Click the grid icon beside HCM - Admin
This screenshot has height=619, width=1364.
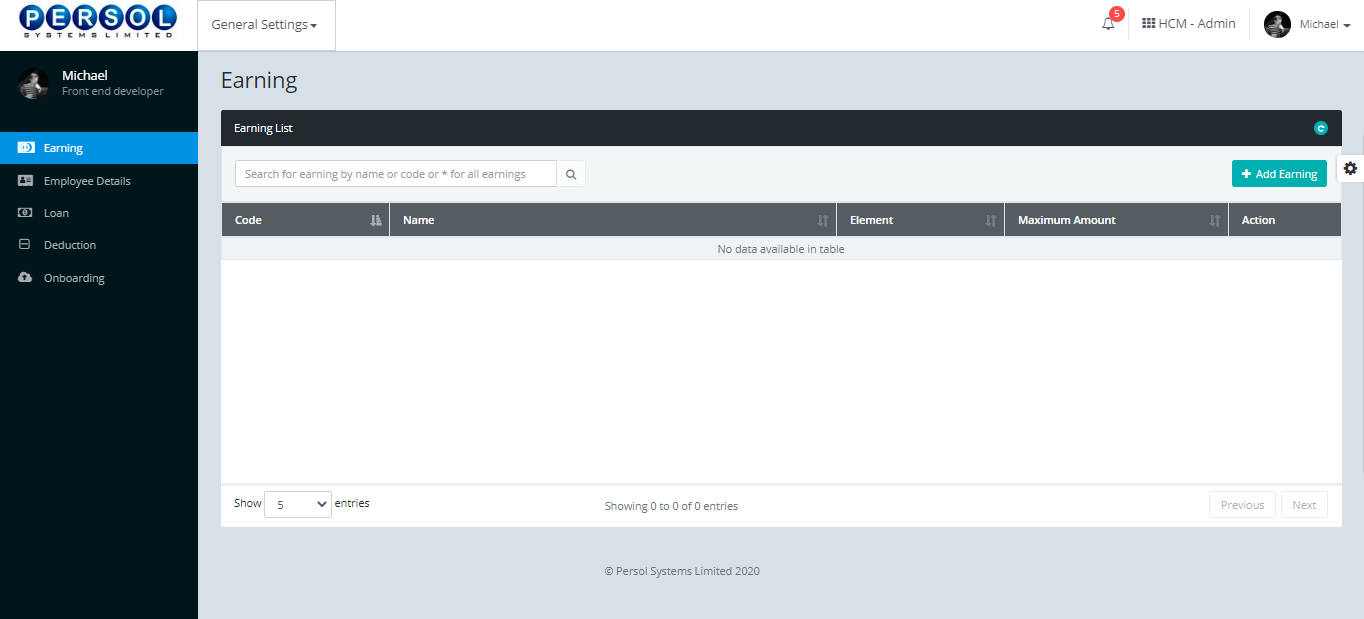[1148, 23]
